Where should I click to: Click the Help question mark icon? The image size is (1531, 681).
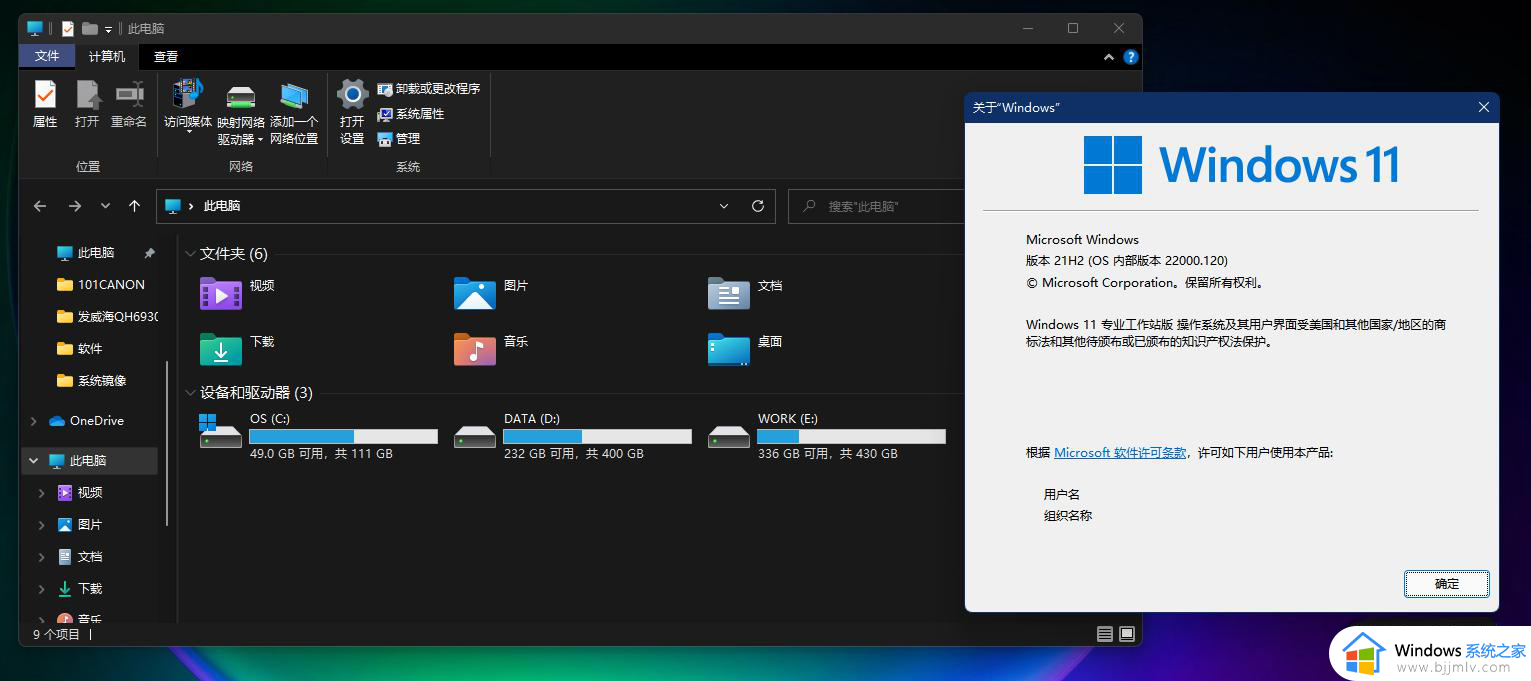[1130, 57]
